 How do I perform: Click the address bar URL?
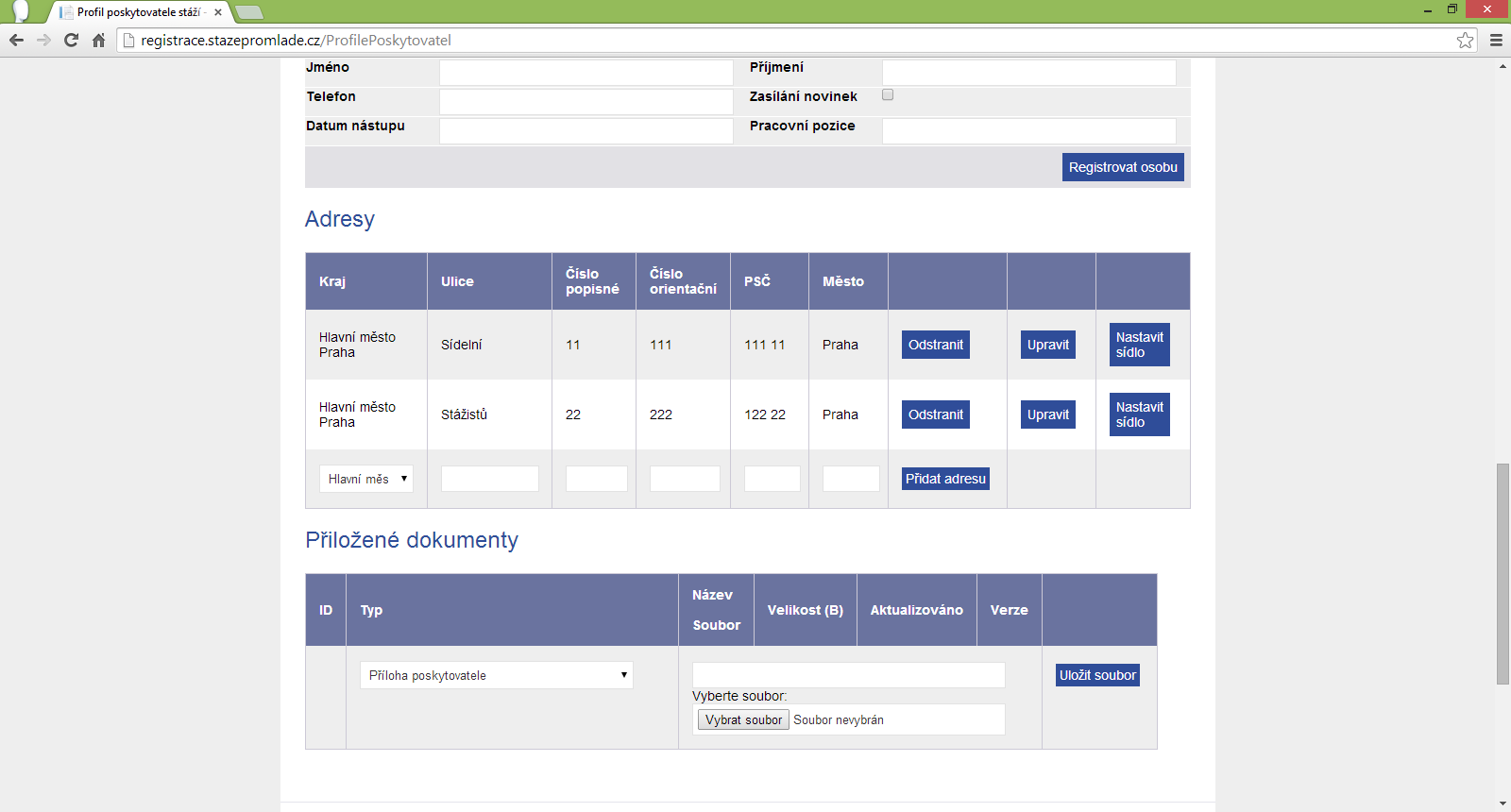[296, 40]
